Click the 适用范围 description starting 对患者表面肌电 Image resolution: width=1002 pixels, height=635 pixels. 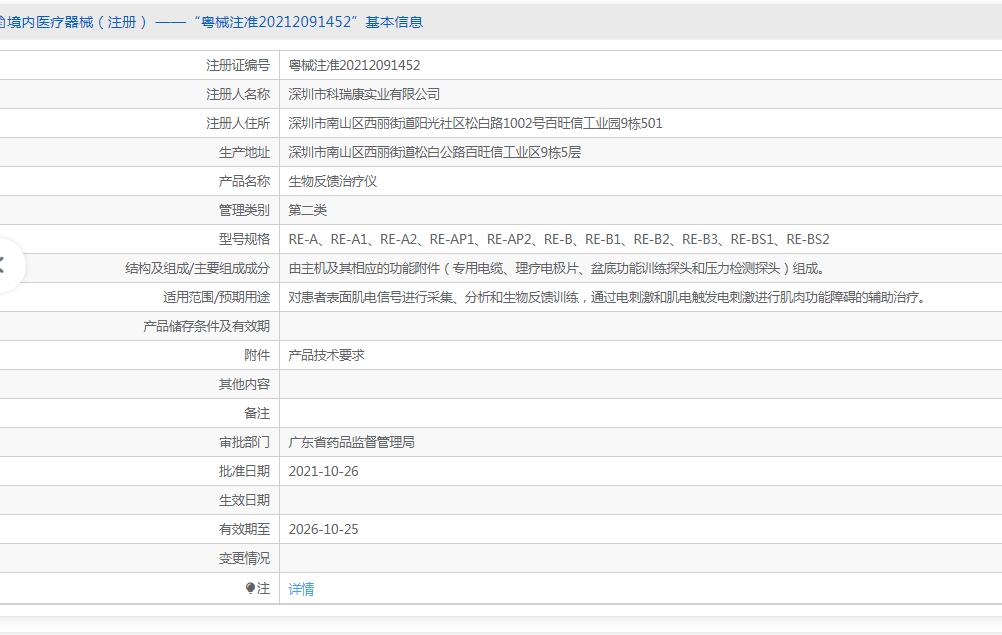point(608,297)
